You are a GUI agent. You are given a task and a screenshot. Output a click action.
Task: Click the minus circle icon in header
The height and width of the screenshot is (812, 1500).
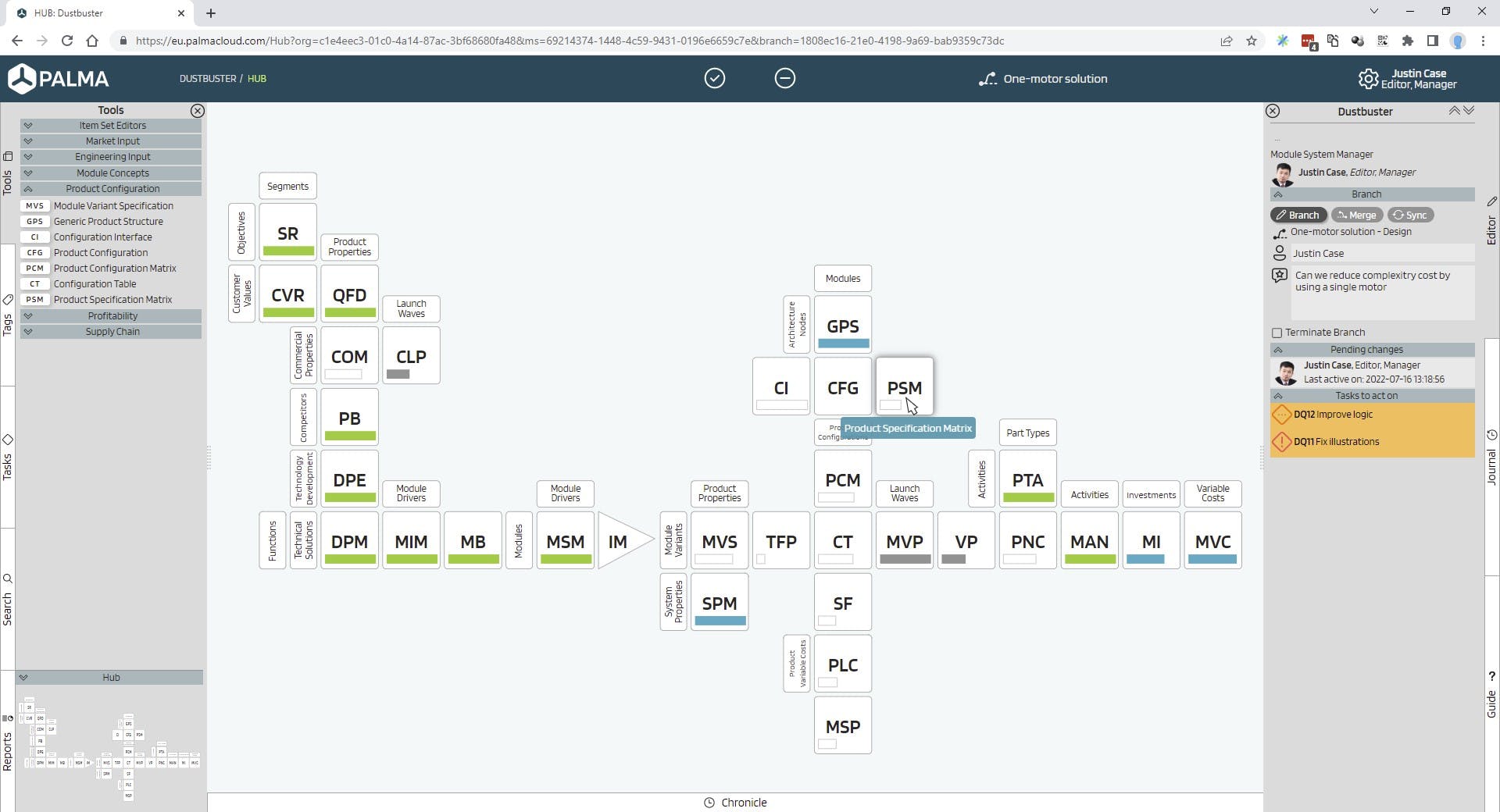(784, 78)
